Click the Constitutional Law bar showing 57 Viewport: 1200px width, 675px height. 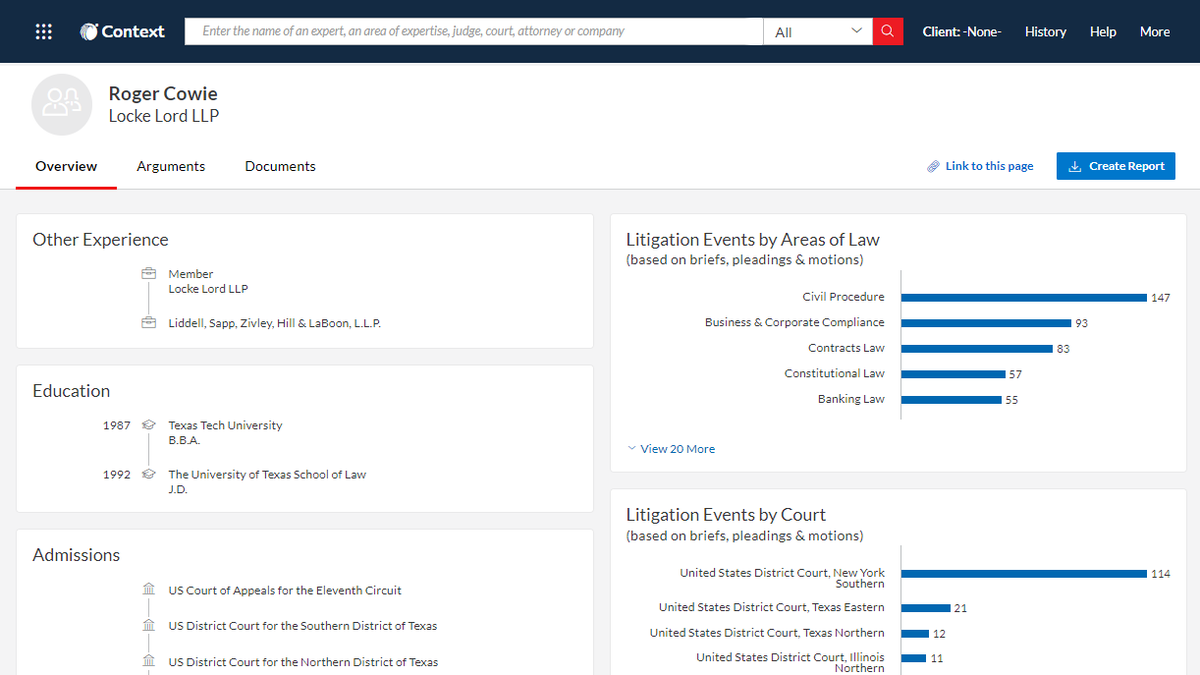tap(953, 374)
